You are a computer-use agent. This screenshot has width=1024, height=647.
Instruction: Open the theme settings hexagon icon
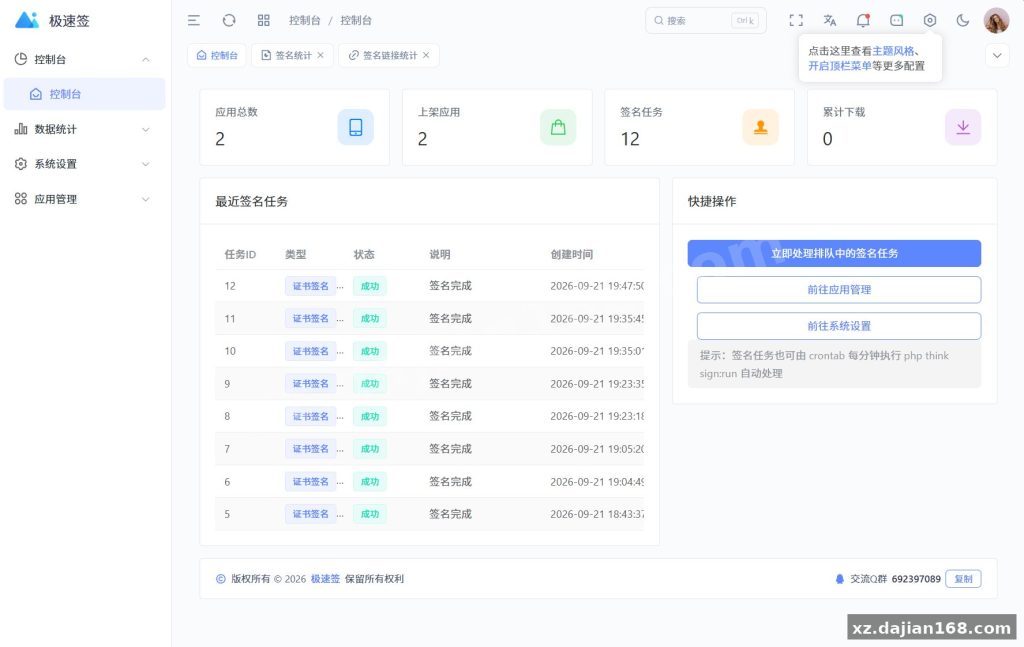coord(929,20)
